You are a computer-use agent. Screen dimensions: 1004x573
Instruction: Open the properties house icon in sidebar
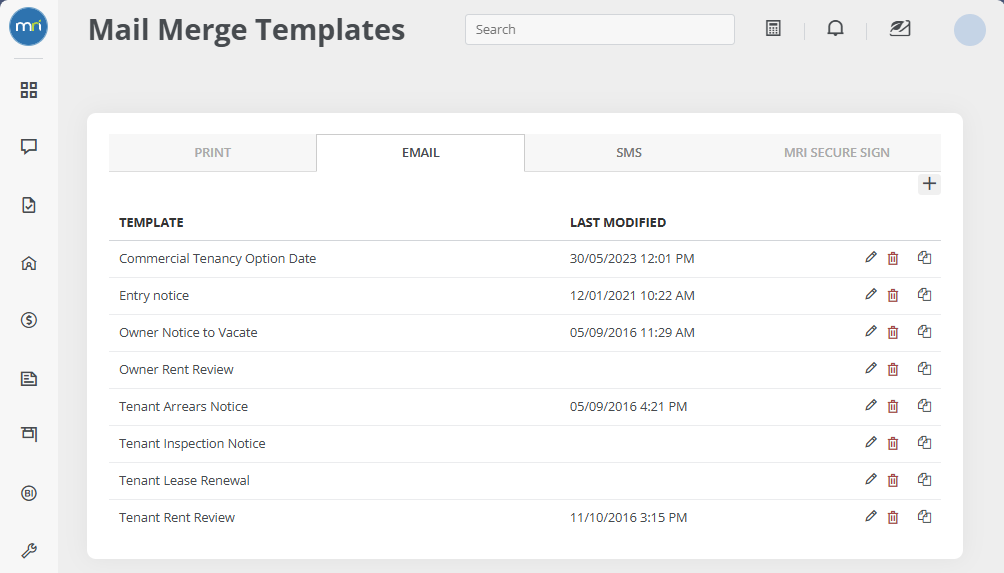click(29, 263)
